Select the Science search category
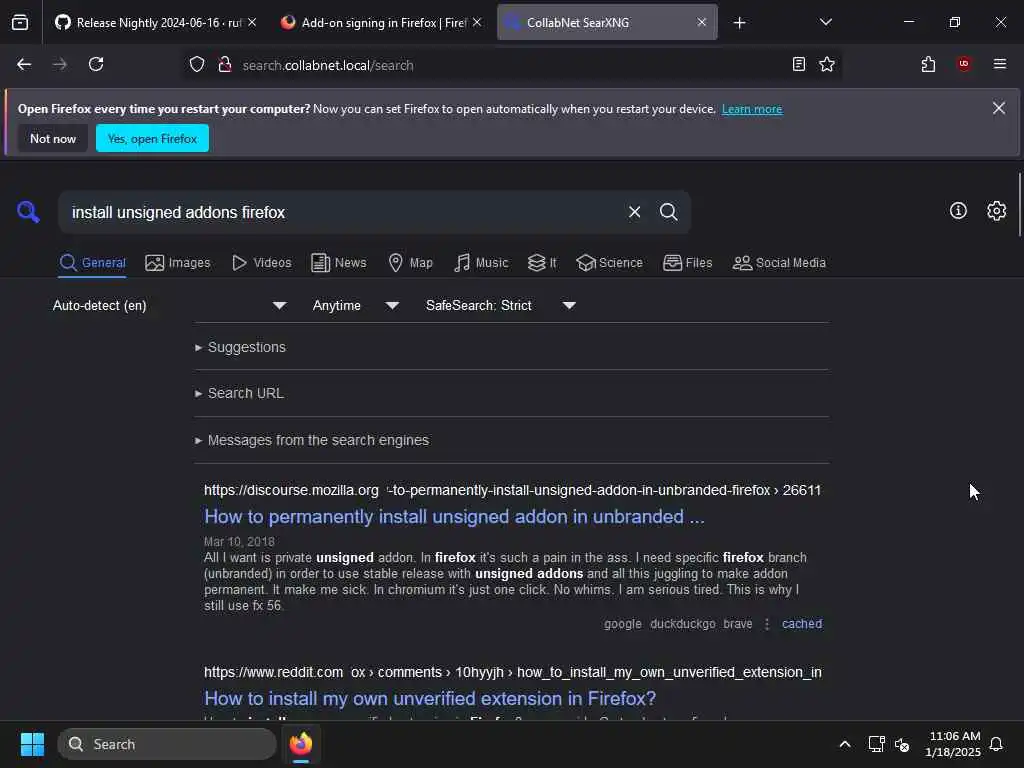Viewport: 1024px width, 768px height. 609,263
